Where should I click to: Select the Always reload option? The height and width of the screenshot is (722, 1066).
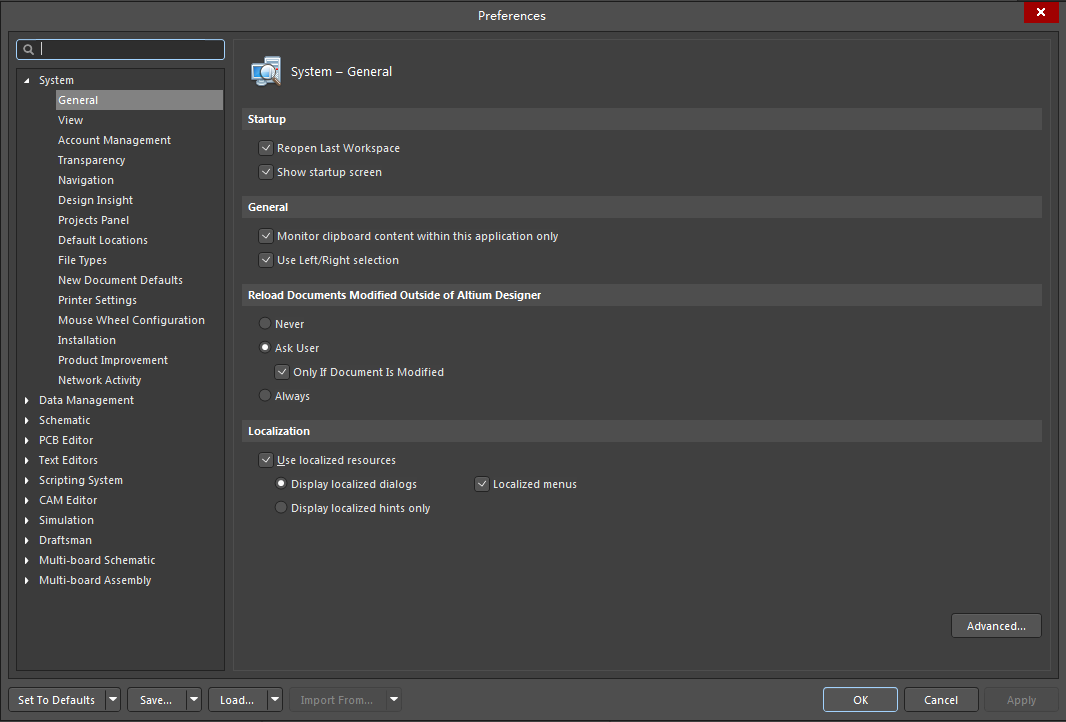[265, 396]
